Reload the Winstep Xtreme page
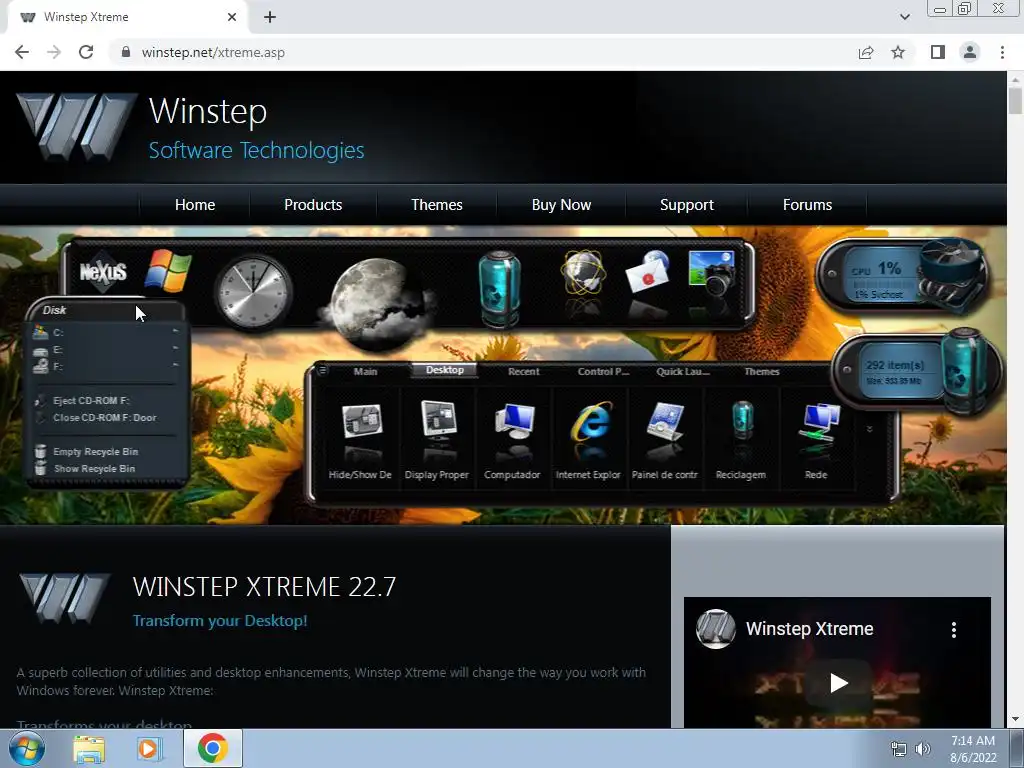Image resolution: width=1024 pixels, height=768 pixels. (x=86, y=52)
